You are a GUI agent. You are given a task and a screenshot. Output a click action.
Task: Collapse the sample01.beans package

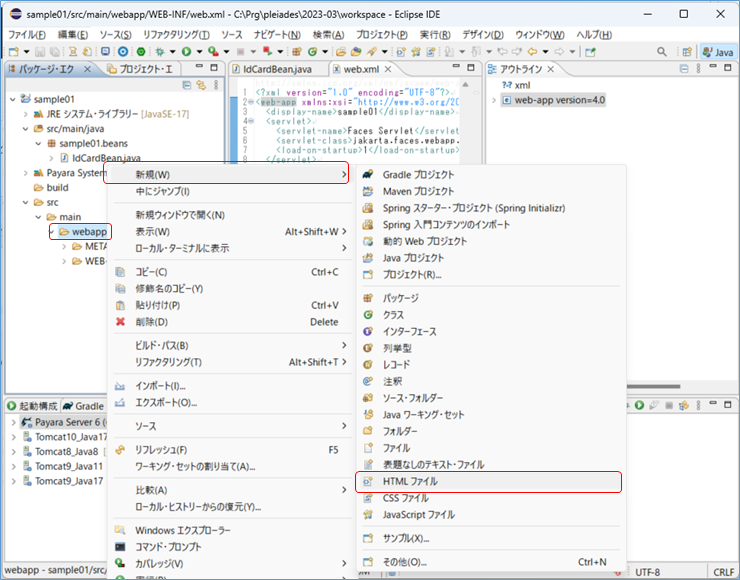(x=39, y=143)
